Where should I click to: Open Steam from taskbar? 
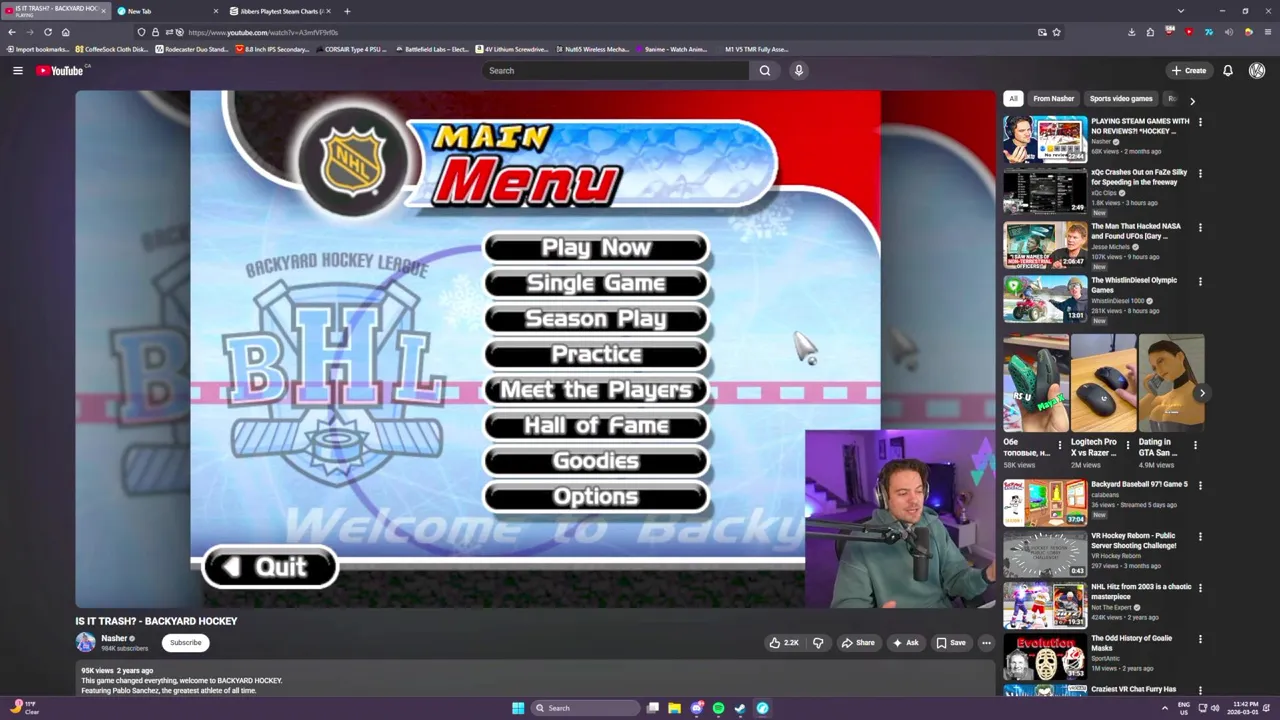point(740,708)
